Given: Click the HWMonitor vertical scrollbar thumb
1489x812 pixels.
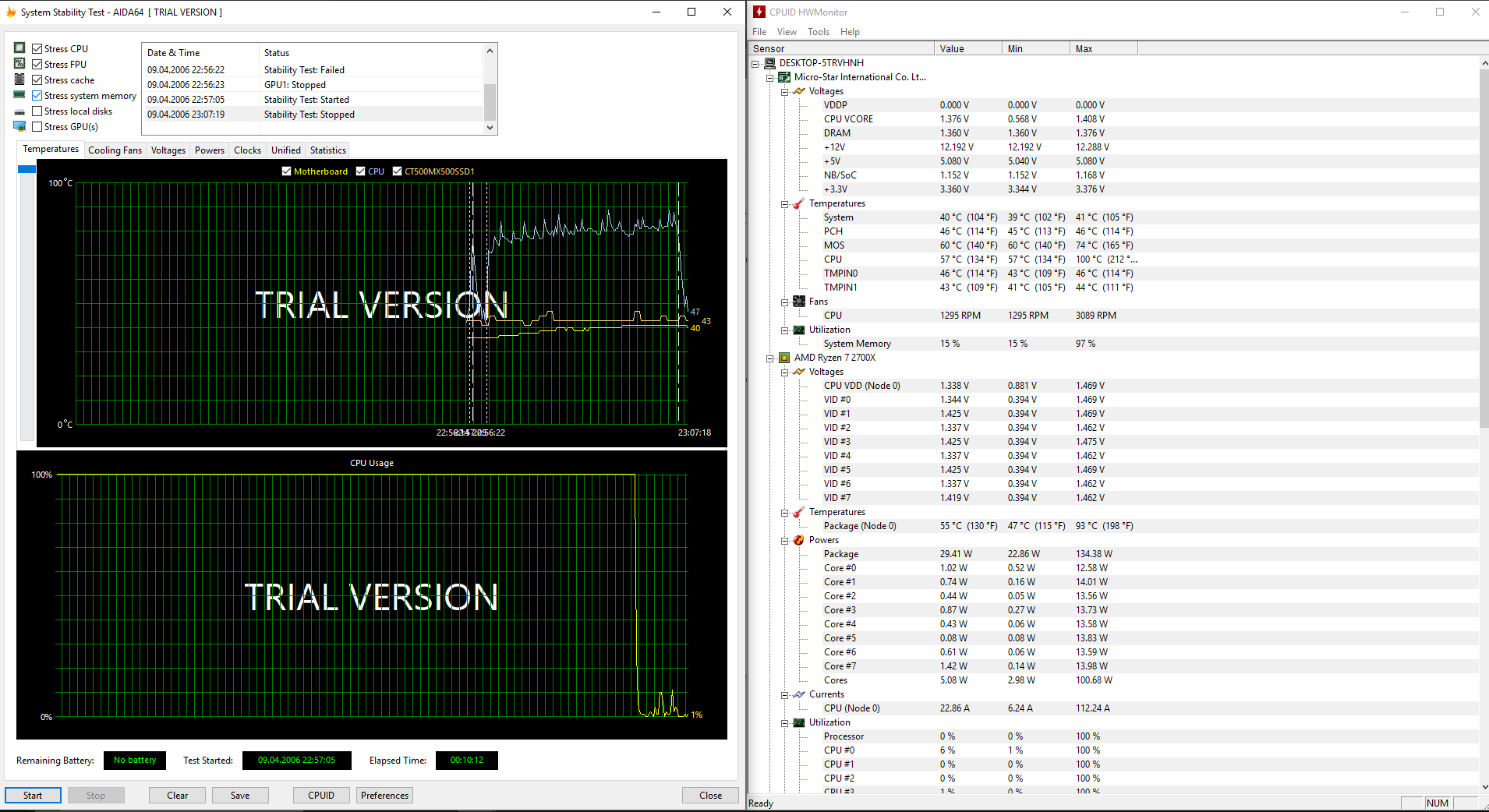Looking at the screenshot, I should coord(1484,248).
